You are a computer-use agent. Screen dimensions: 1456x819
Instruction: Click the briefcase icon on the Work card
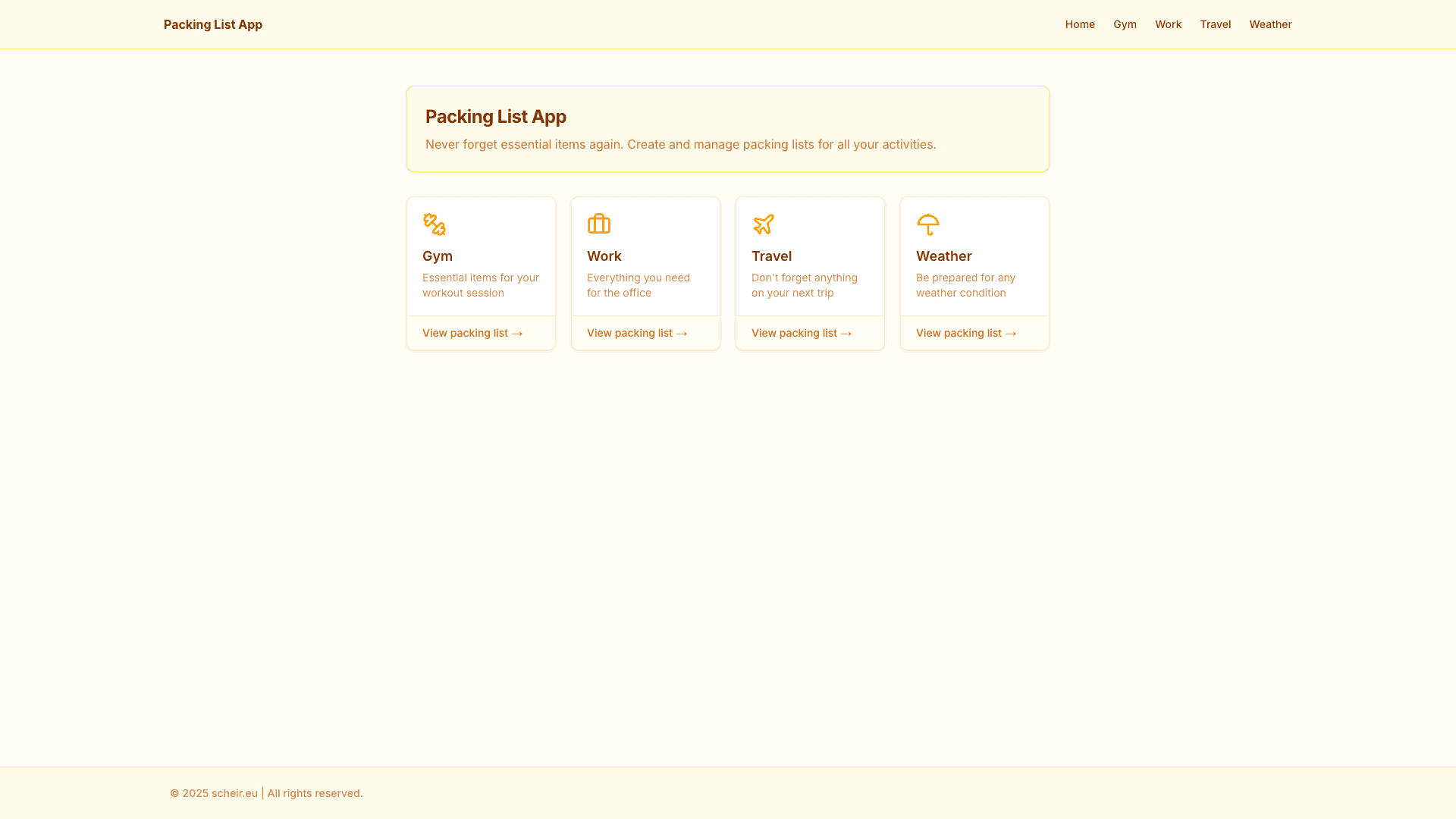[598, 224]
